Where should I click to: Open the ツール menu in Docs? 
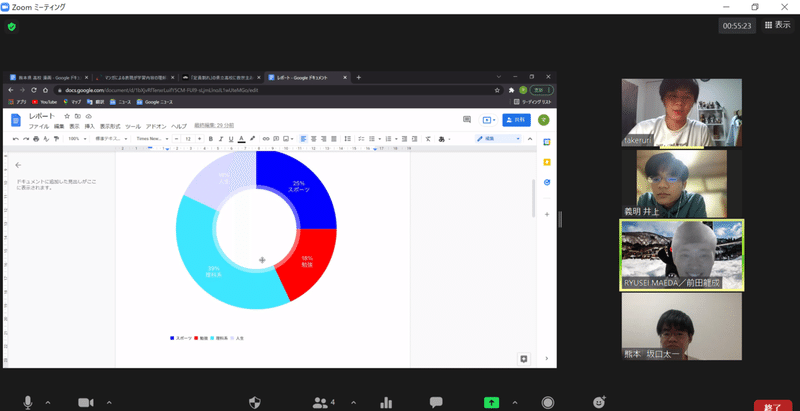[x=133, y=126]
